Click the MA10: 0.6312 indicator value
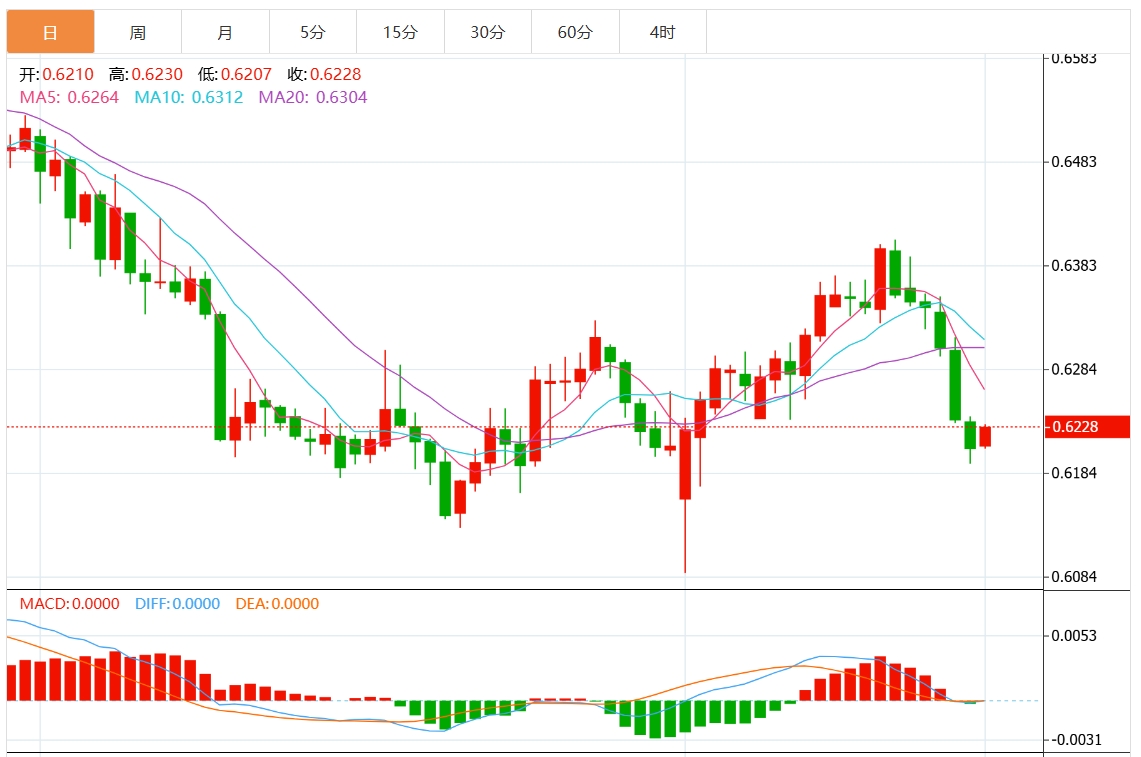 [x=188, y=98]
